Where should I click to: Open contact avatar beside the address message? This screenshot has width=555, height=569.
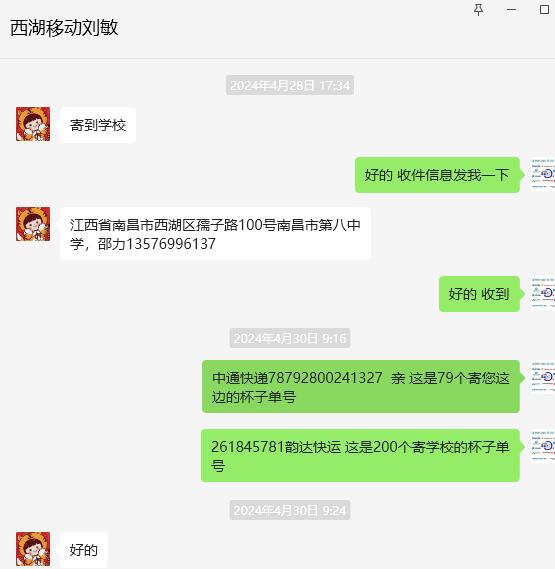click(x=33, y=224)
